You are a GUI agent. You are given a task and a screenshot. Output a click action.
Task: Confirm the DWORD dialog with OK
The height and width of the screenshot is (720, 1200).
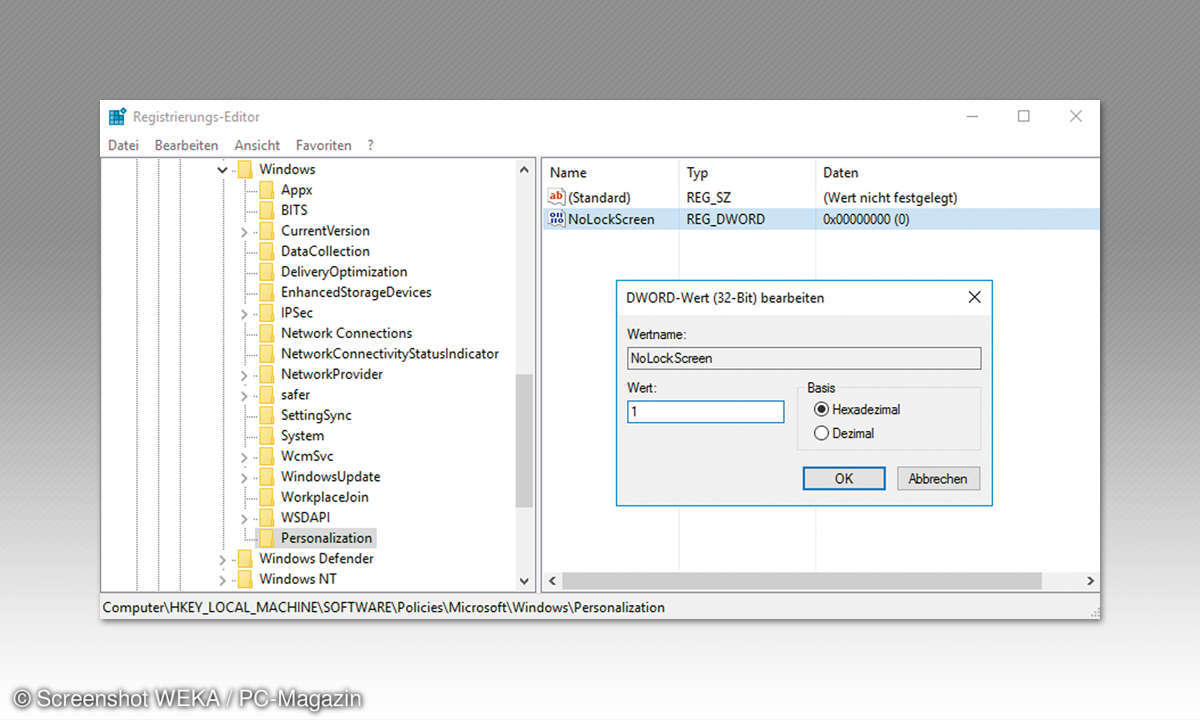tap(844, 478)
